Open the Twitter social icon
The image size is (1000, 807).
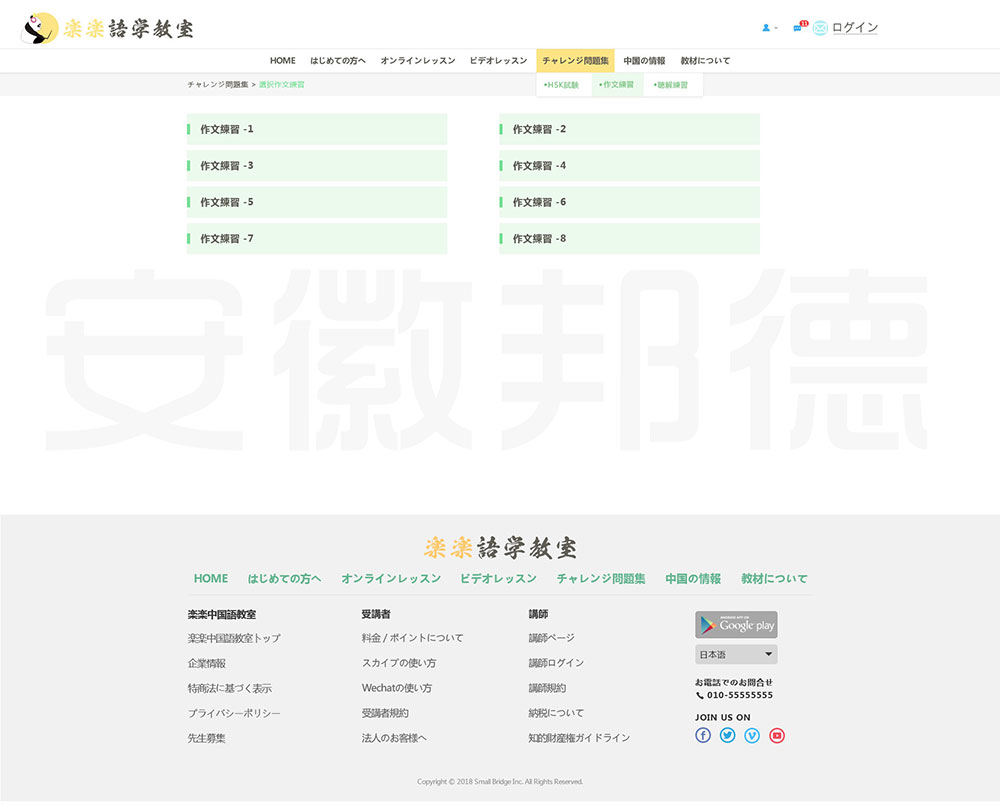pos(727,735)
